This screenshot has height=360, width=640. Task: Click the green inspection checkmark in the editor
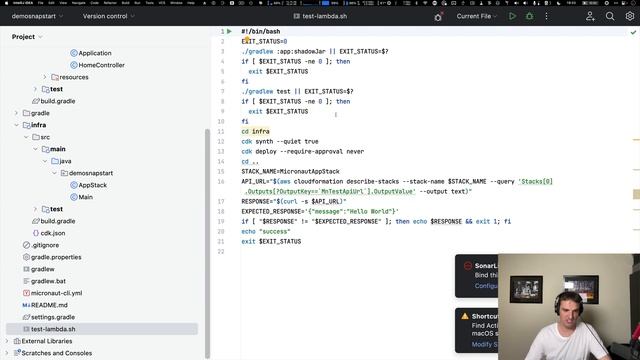(x=633, y=32)
